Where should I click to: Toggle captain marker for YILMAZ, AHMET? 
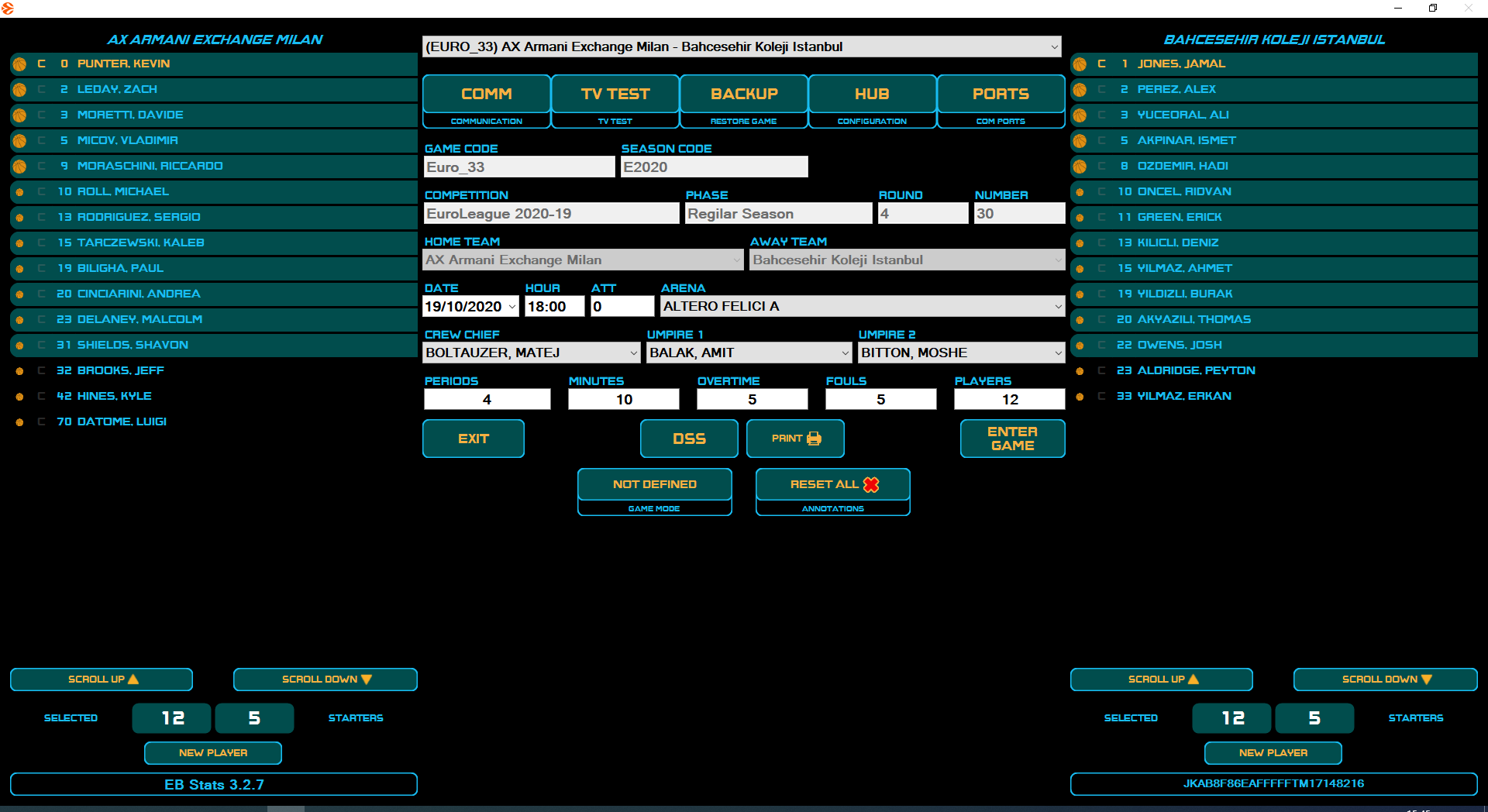point(1102,268)
